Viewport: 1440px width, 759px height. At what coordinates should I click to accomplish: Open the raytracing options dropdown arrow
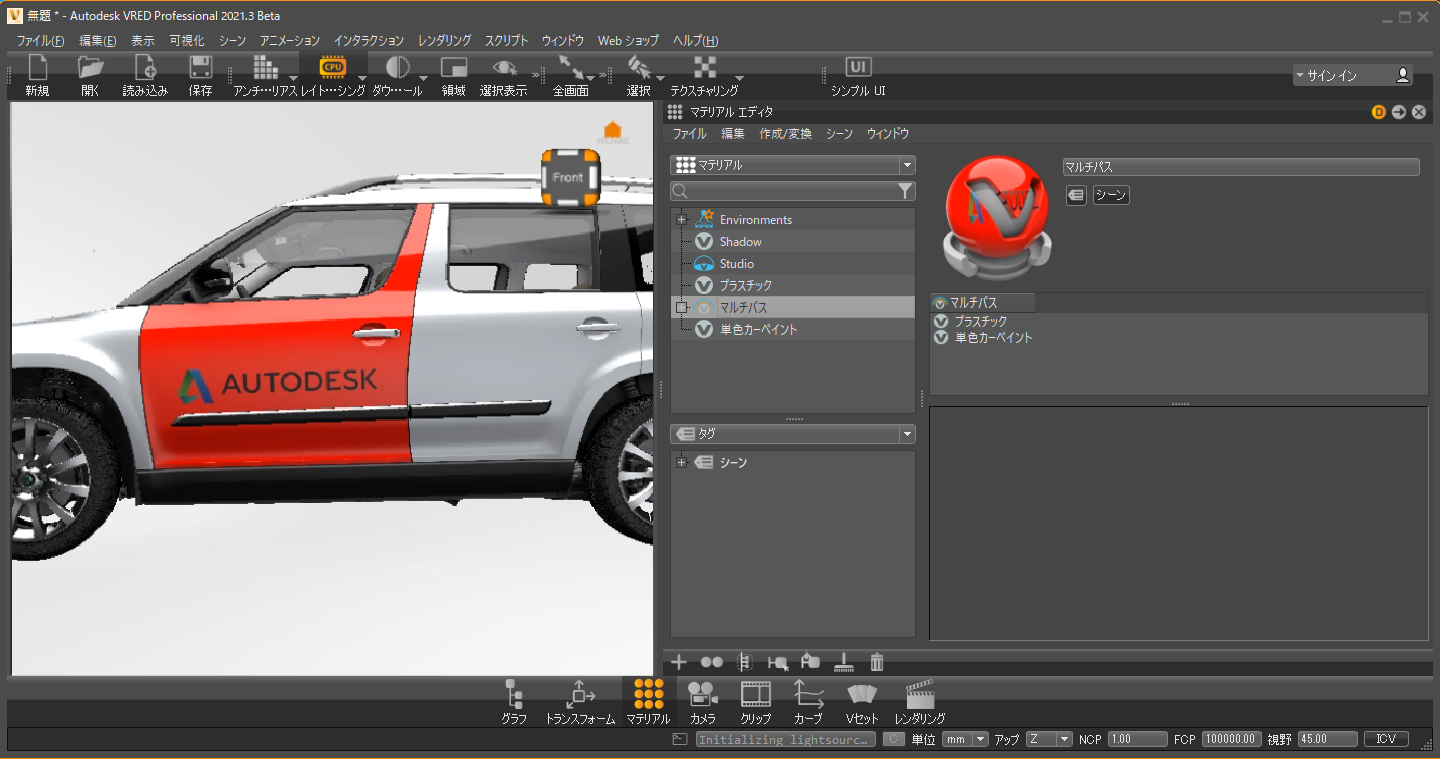pyautogui.click(x=362, y=78)
